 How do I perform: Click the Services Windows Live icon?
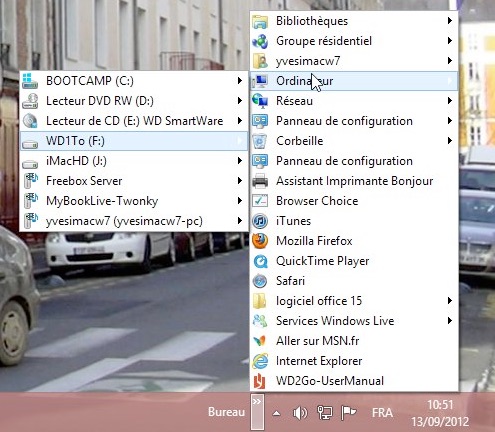pyautogui.click(x=260, y=321)
